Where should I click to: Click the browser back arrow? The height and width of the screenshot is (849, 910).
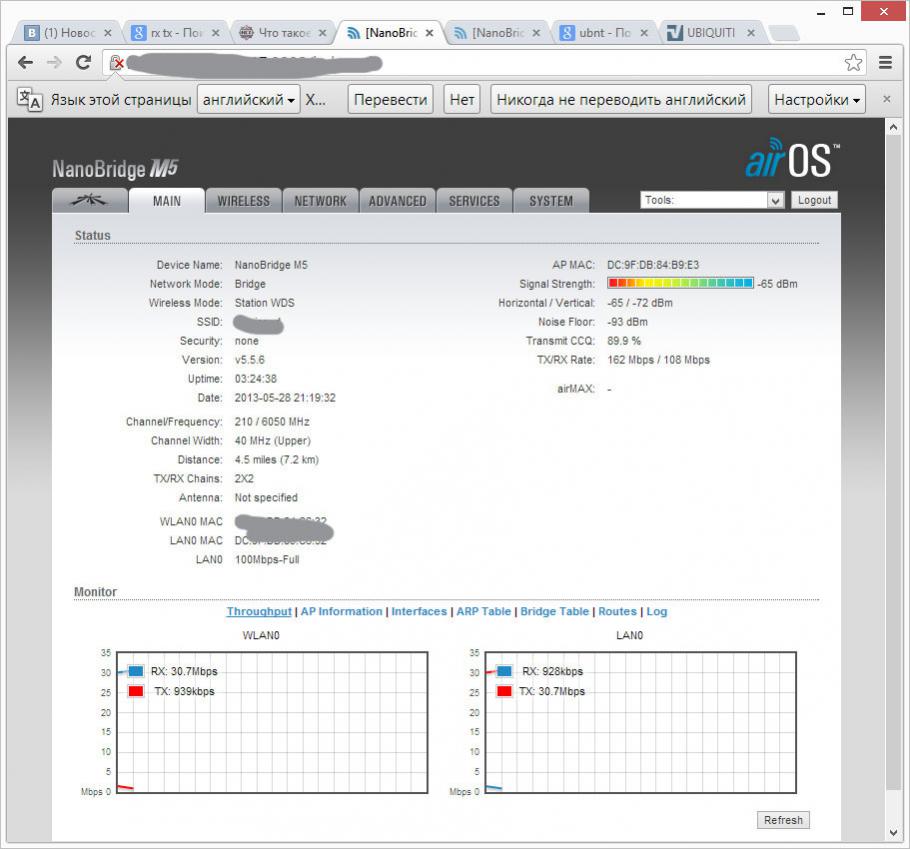[26, 62]
